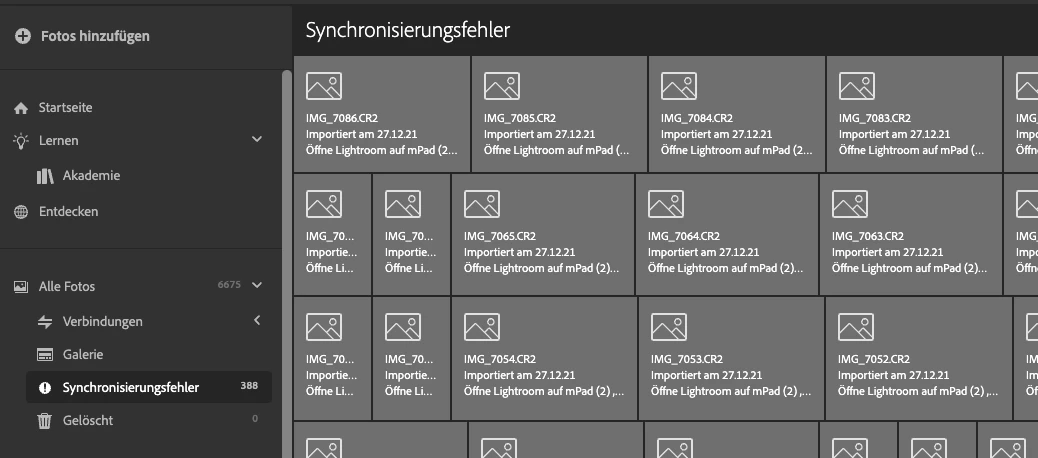Open Startseite in the sidebar
Screen dimensions: 1038x458
pos(66,108)
